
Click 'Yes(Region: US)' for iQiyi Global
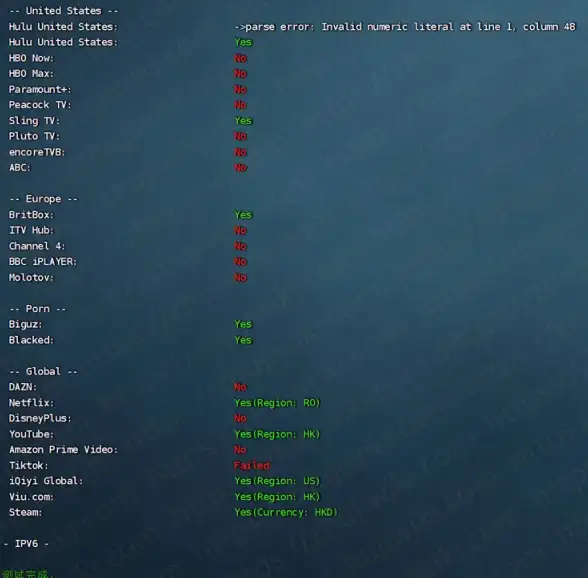coord(278,481)
